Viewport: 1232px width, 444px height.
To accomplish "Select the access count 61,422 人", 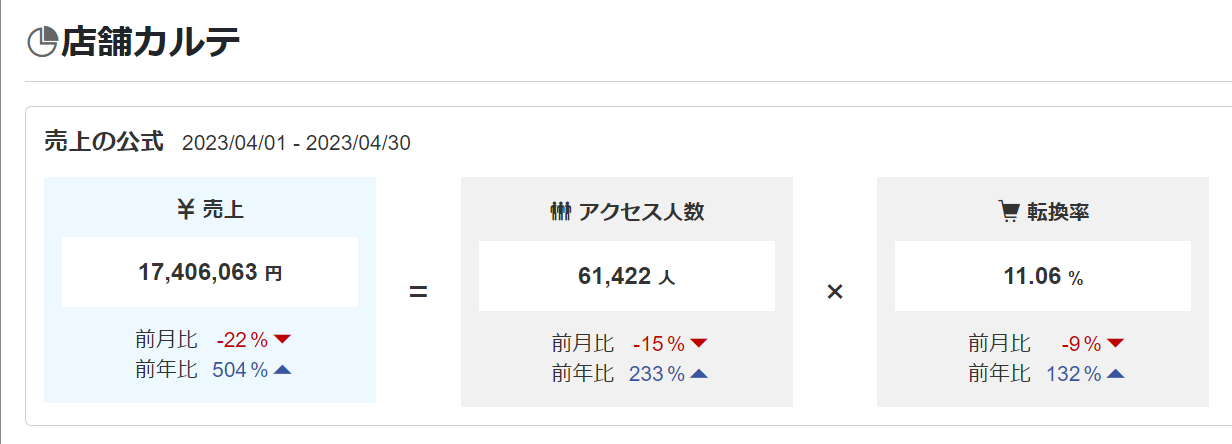I will [x=626, y=276].
